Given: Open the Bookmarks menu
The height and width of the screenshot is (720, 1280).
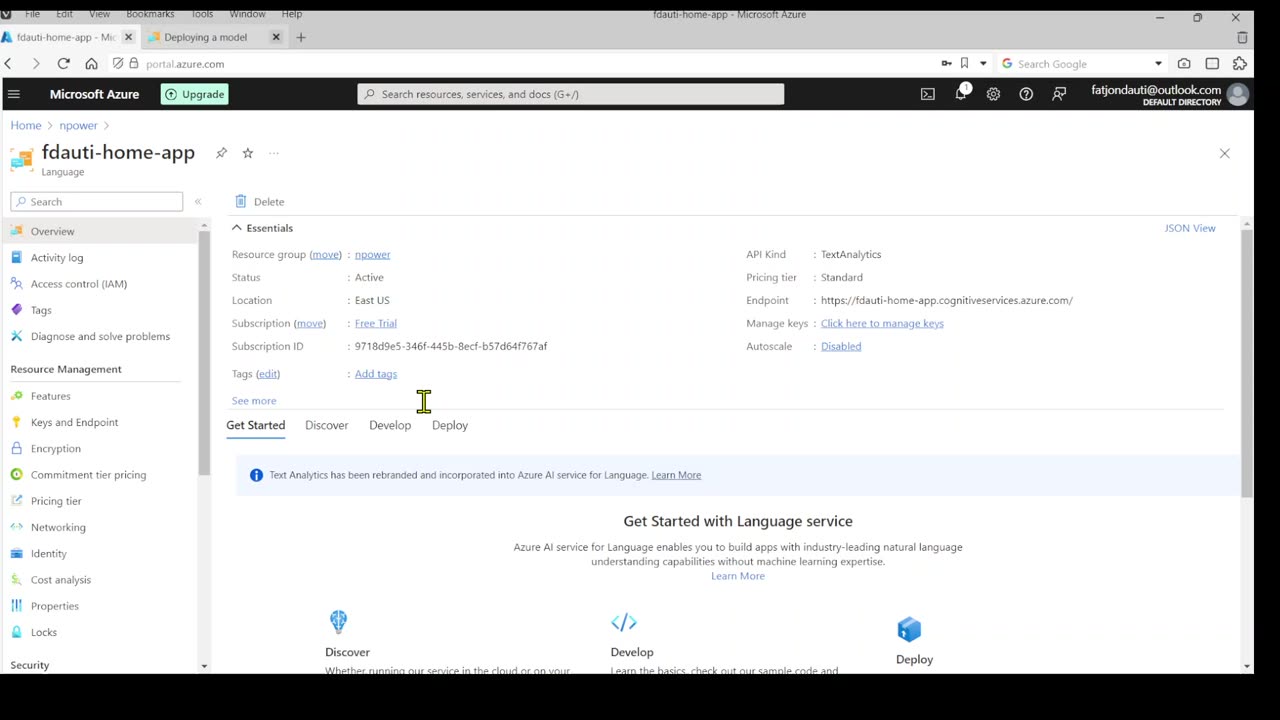Looking at the screenshot, I should tap(150, 14).
